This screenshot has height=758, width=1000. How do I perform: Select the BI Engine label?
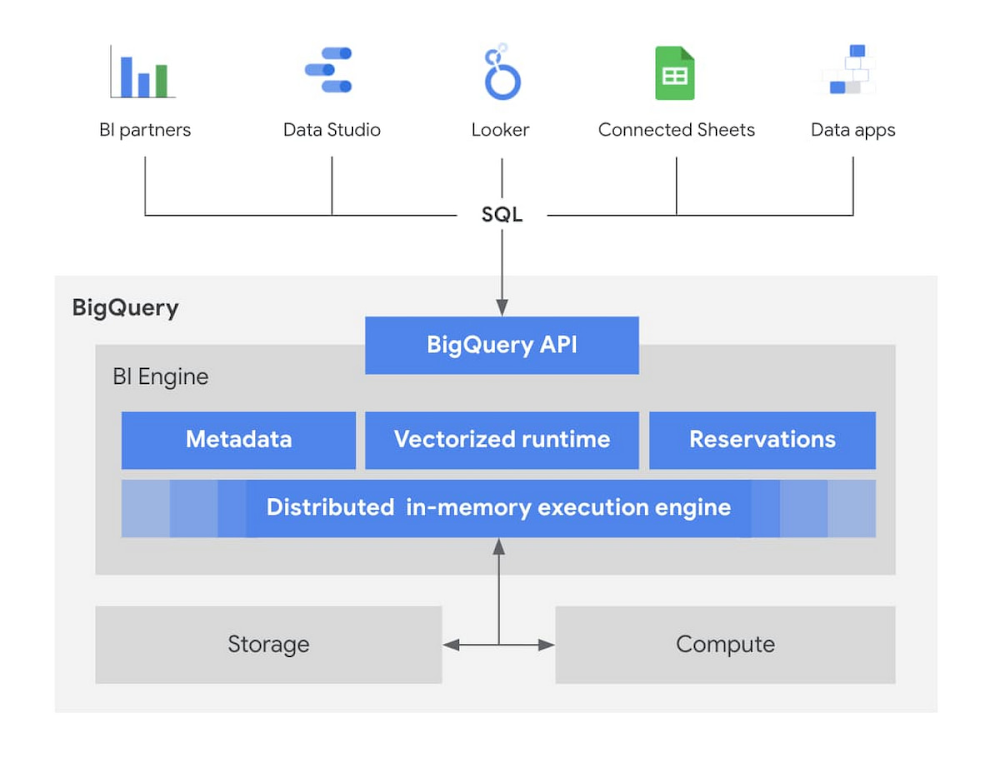click(161, 377)
